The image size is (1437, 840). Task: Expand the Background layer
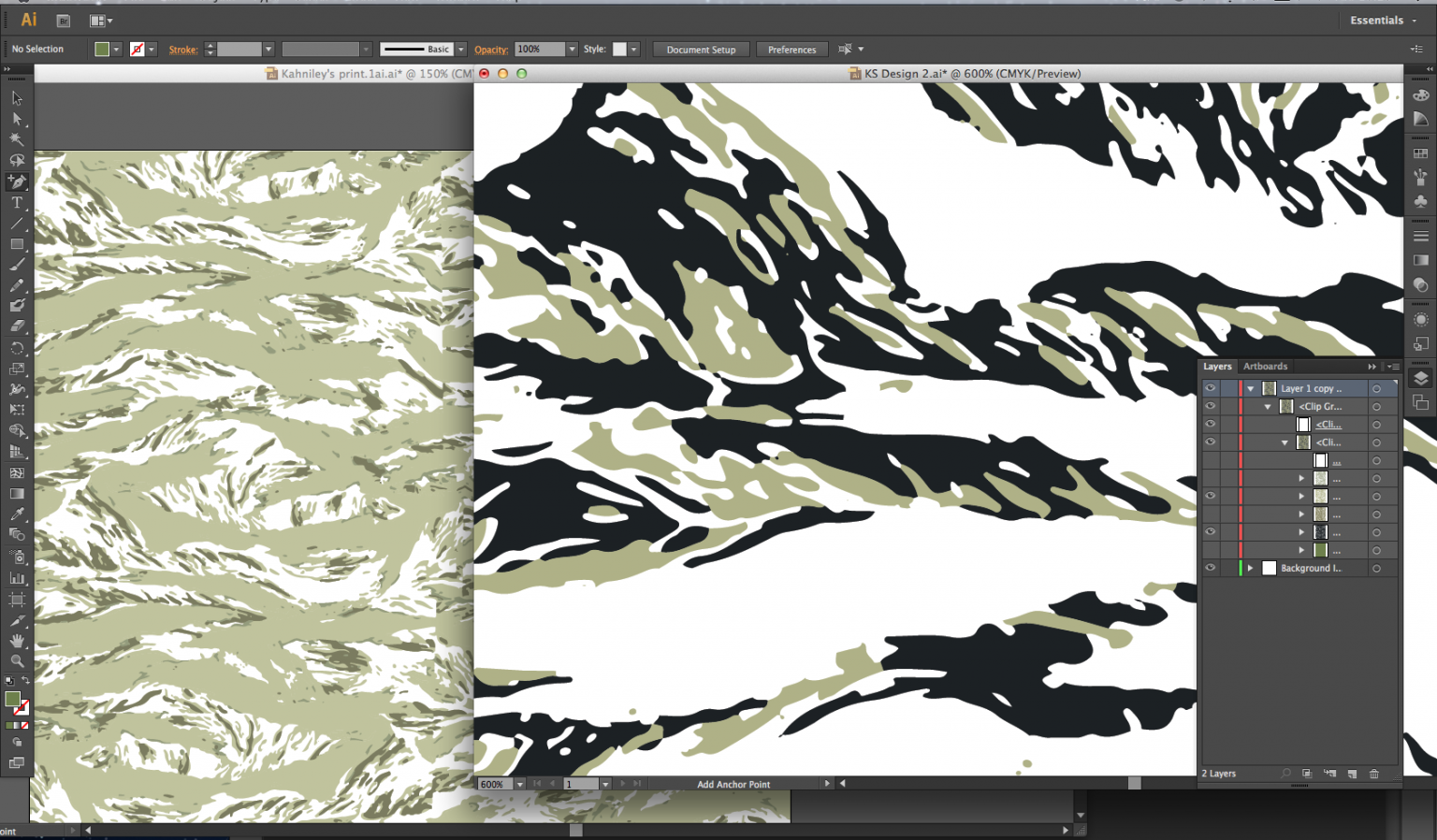[x=1251, y=568]
